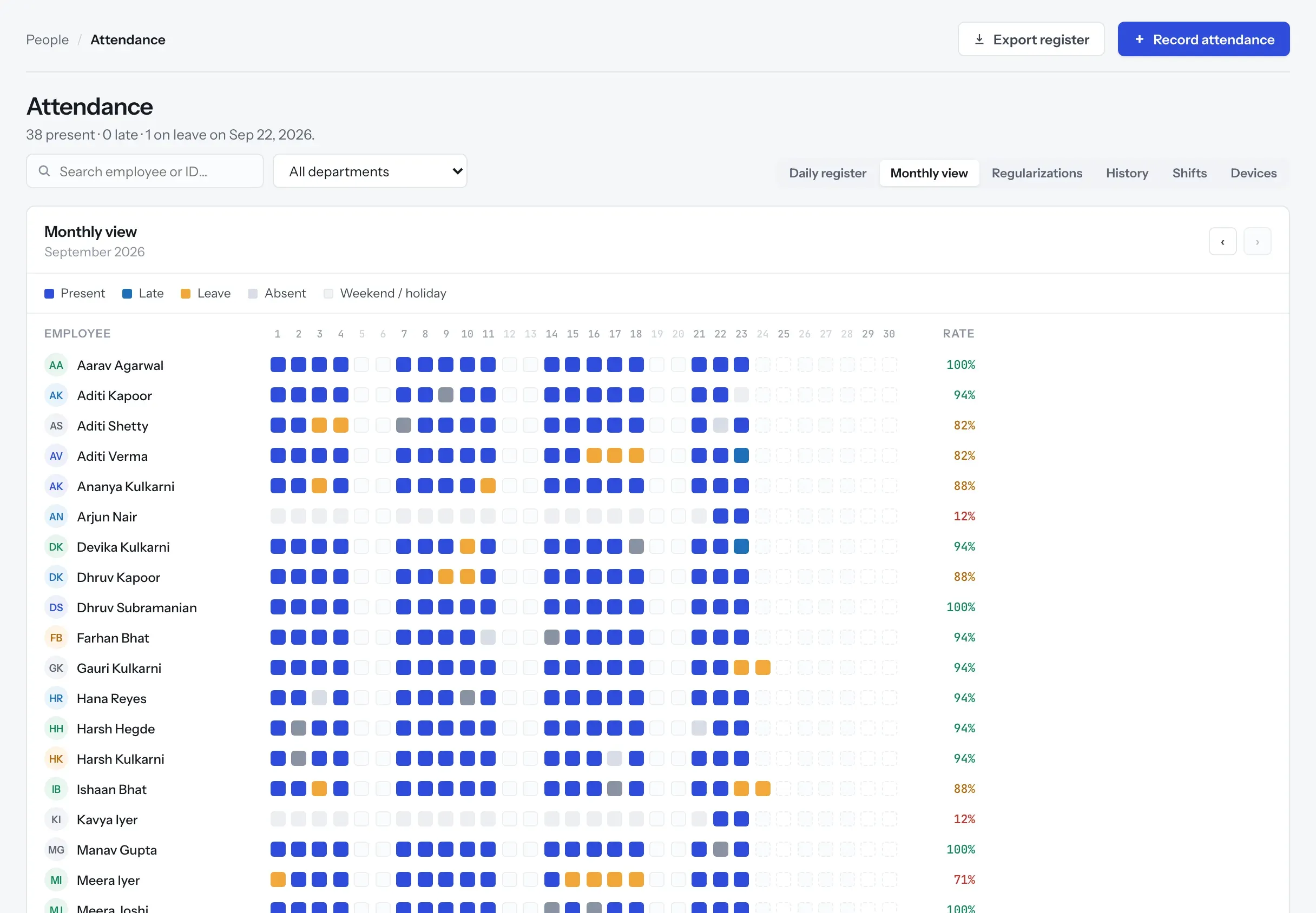The height and width of the screenshot is (913, 1316).
Task: Click the EMPLOYEE column header
Action: [x=77, y=334]
